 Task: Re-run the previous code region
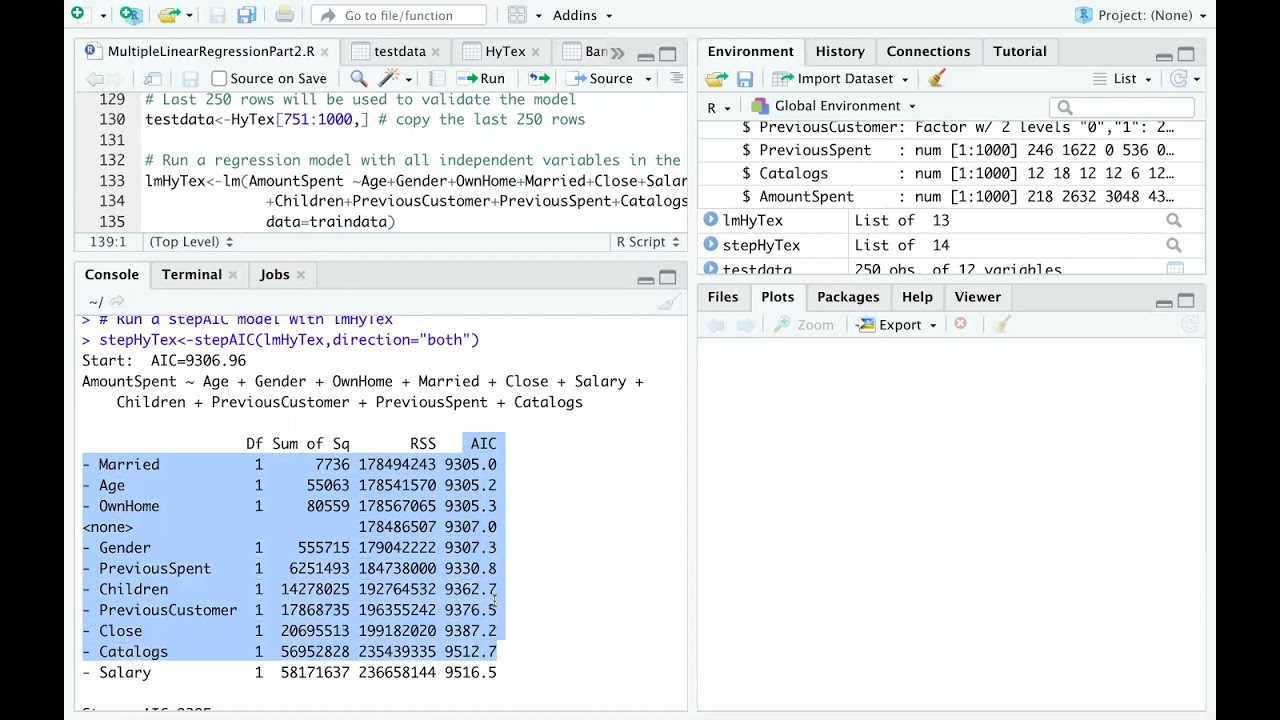pyautogui.click(x=539, y=78)
